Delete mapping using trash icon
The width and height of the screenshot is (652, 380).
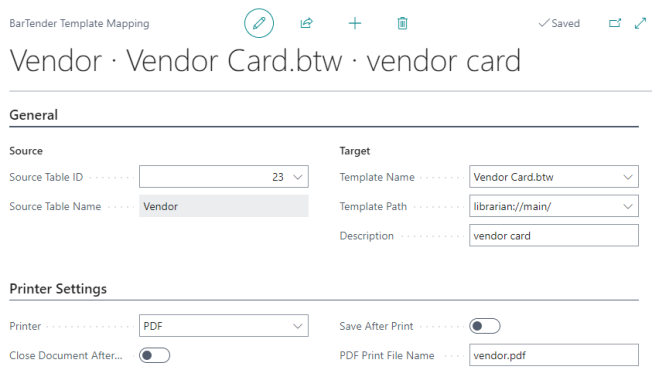[x=402, y=23]
